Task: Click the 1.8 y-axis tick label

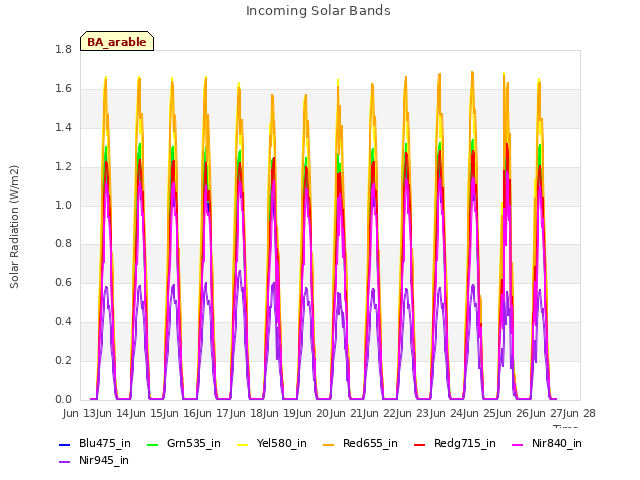Action: [63, 49]
